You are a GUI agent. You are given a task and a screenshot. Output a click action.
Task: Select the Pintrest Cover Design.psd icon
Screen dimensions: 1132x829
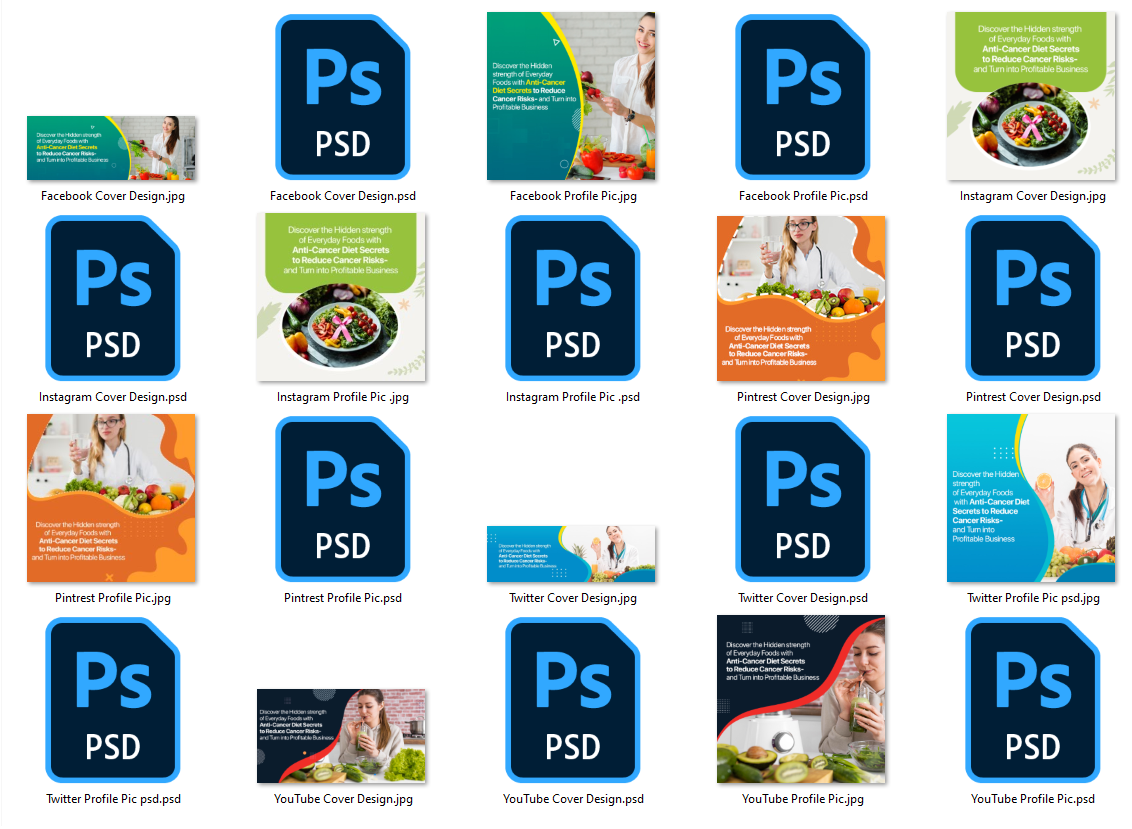pos(1032,298)
